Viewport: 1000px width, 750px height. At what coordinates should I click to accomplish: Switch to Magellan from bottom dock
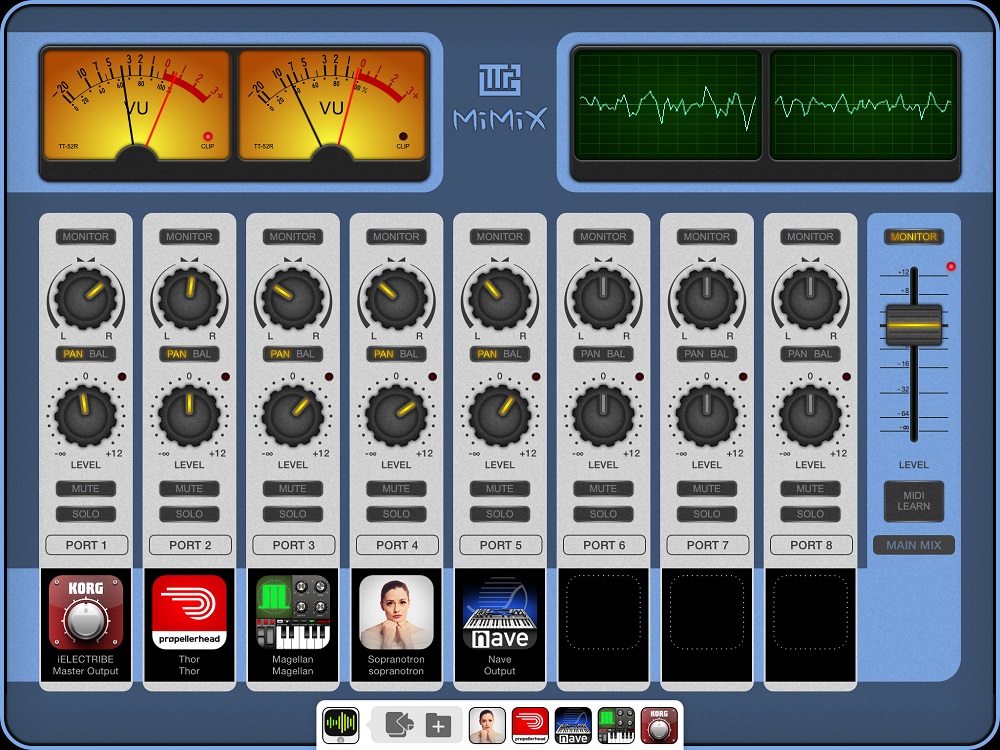[x=616, y=725]
